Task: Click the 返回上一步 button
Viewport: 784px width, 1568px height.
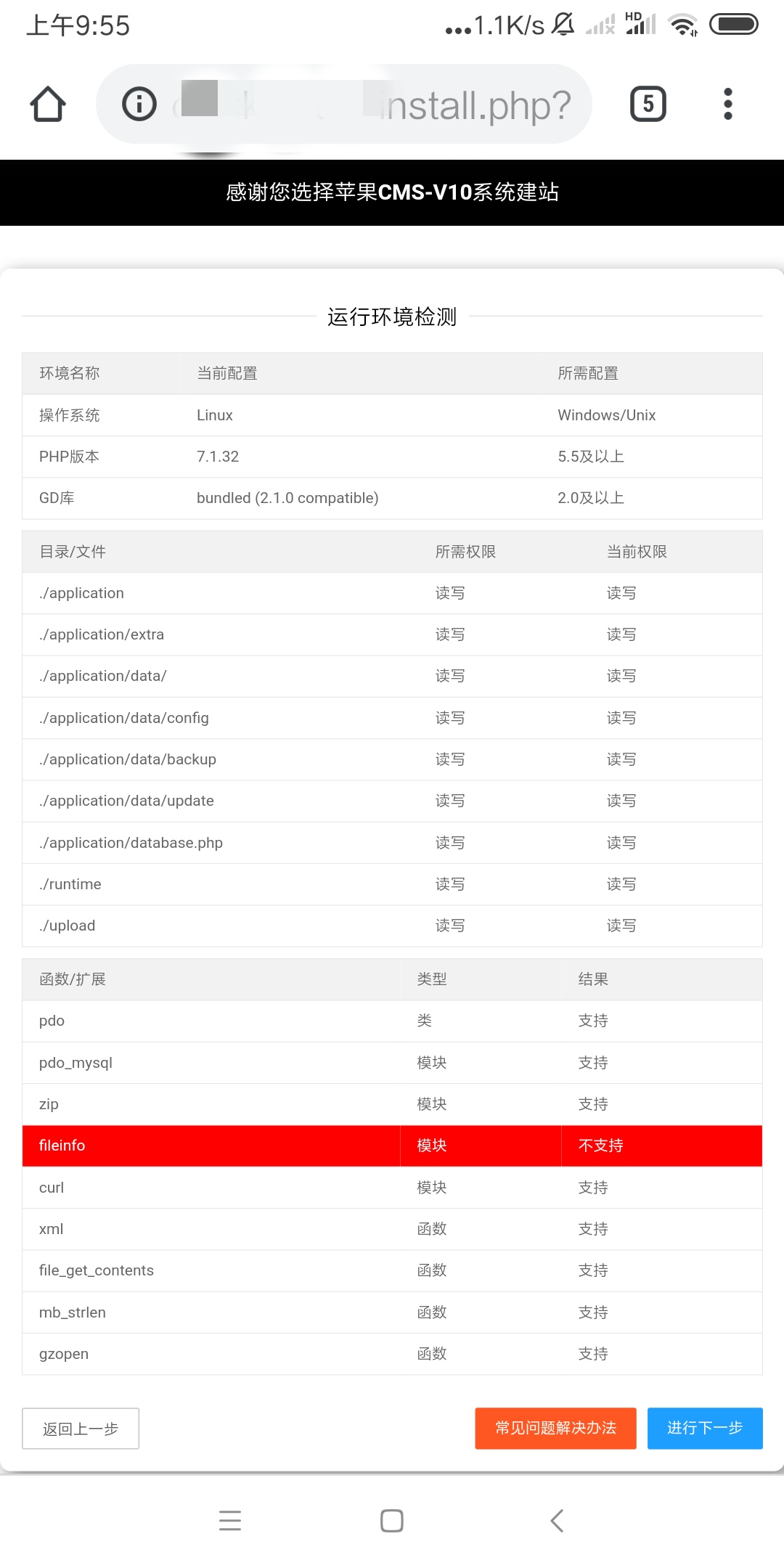Action: (x=81, y=1429)
